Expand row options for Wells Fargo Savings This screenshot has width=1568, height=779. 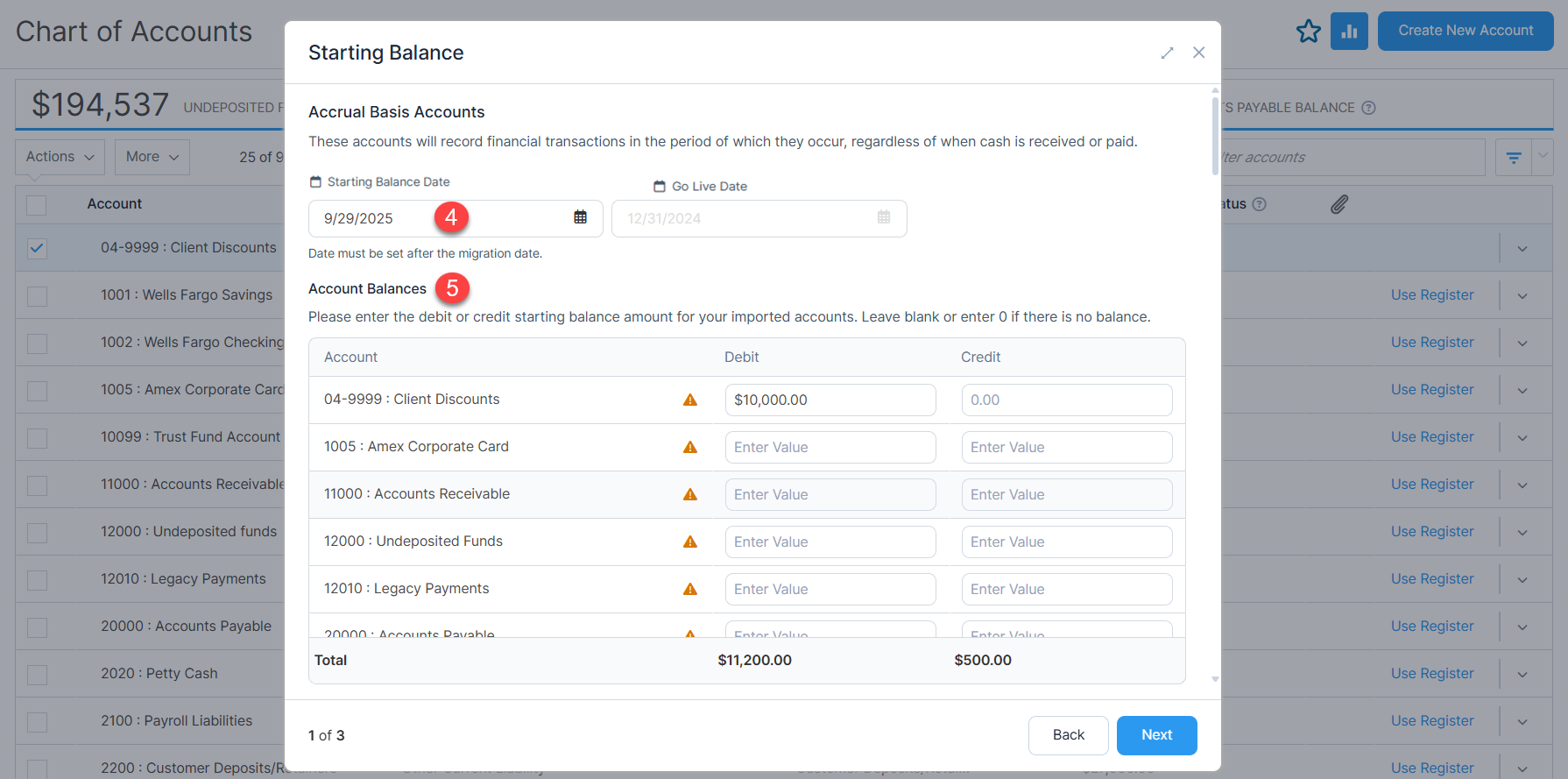coord(1522,296)
